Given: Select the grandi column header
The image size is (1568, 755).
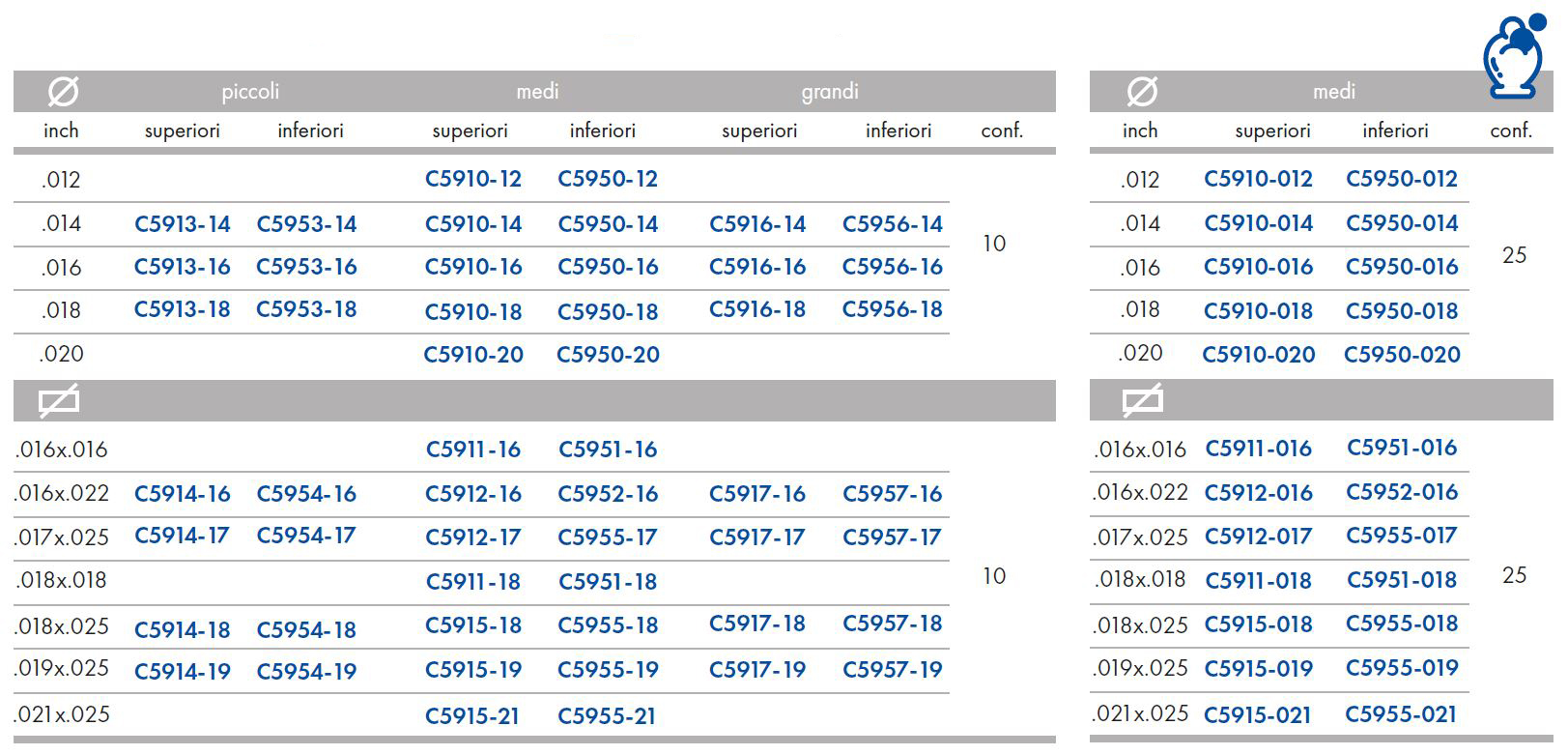Looking at the screenshot, I should [x=830, y=92].
